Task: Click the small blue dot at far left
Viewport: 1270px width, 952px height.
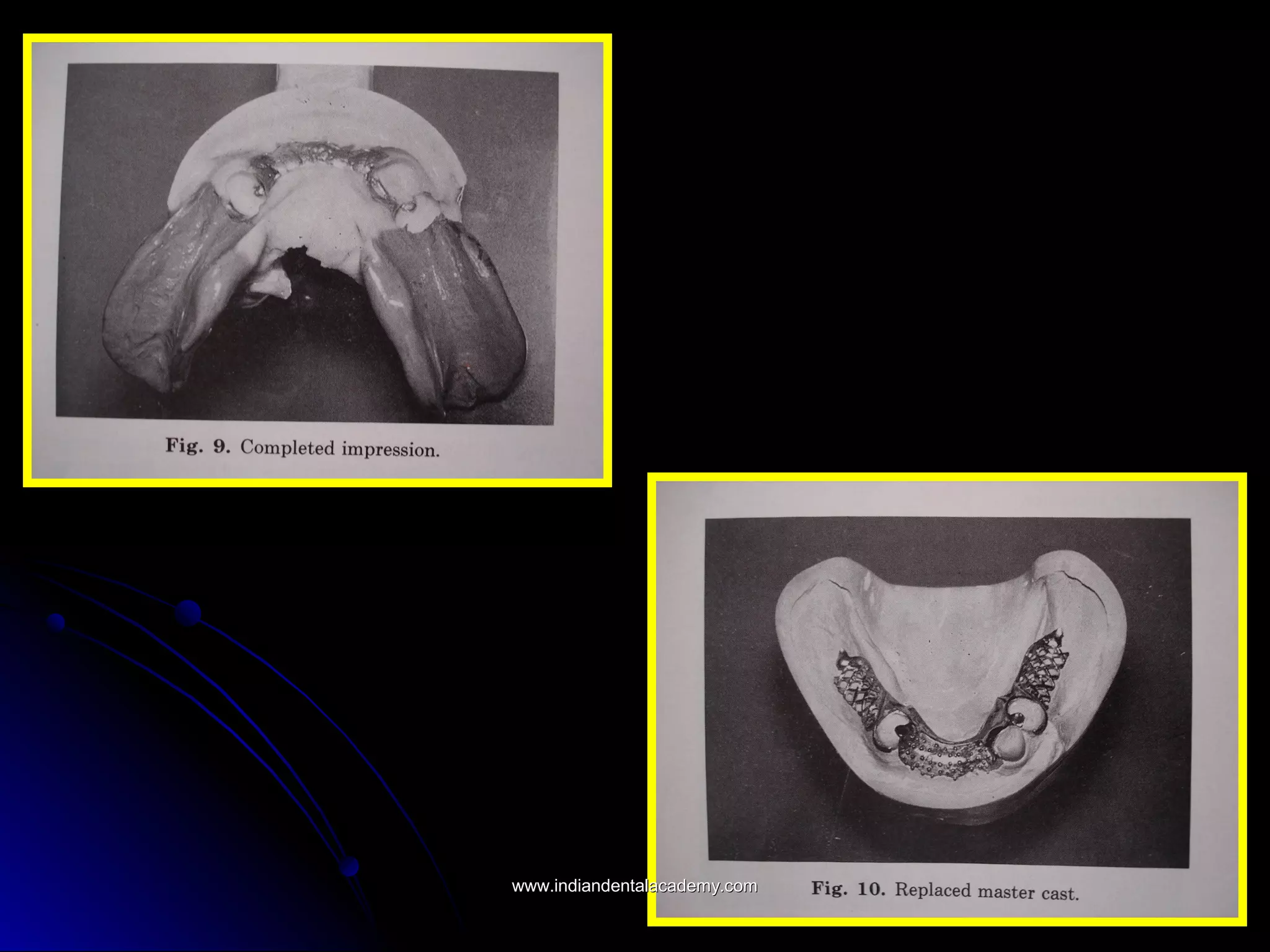Action: [x=56, y=622]
